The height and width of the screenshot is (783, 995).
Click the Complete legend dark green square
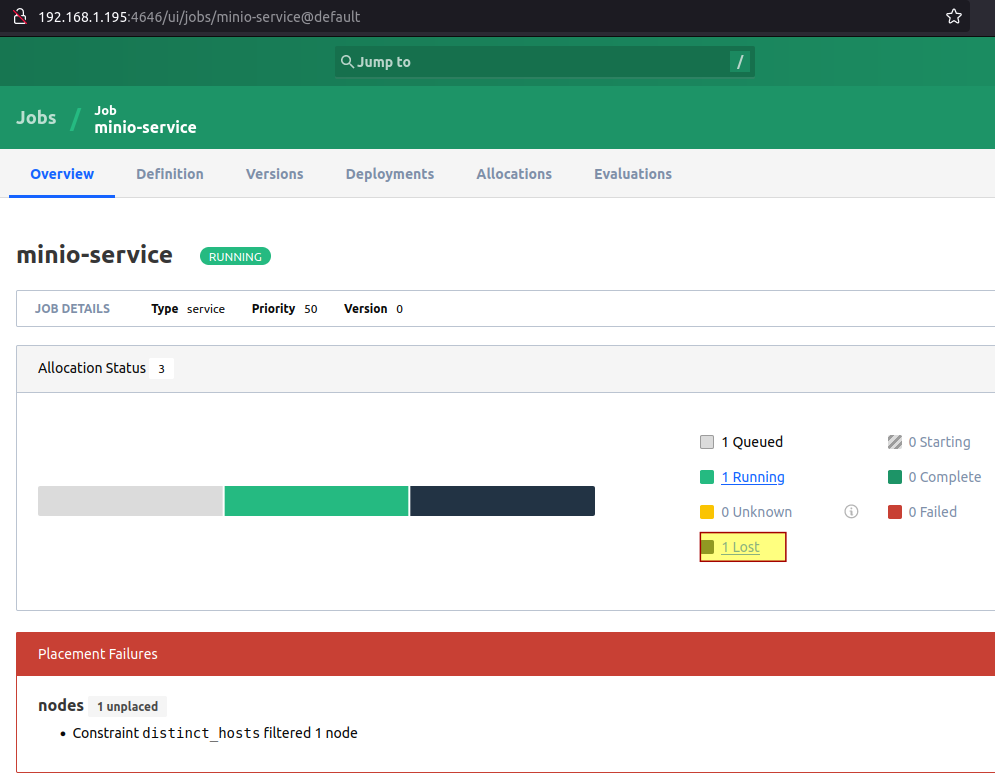point(895,477)
